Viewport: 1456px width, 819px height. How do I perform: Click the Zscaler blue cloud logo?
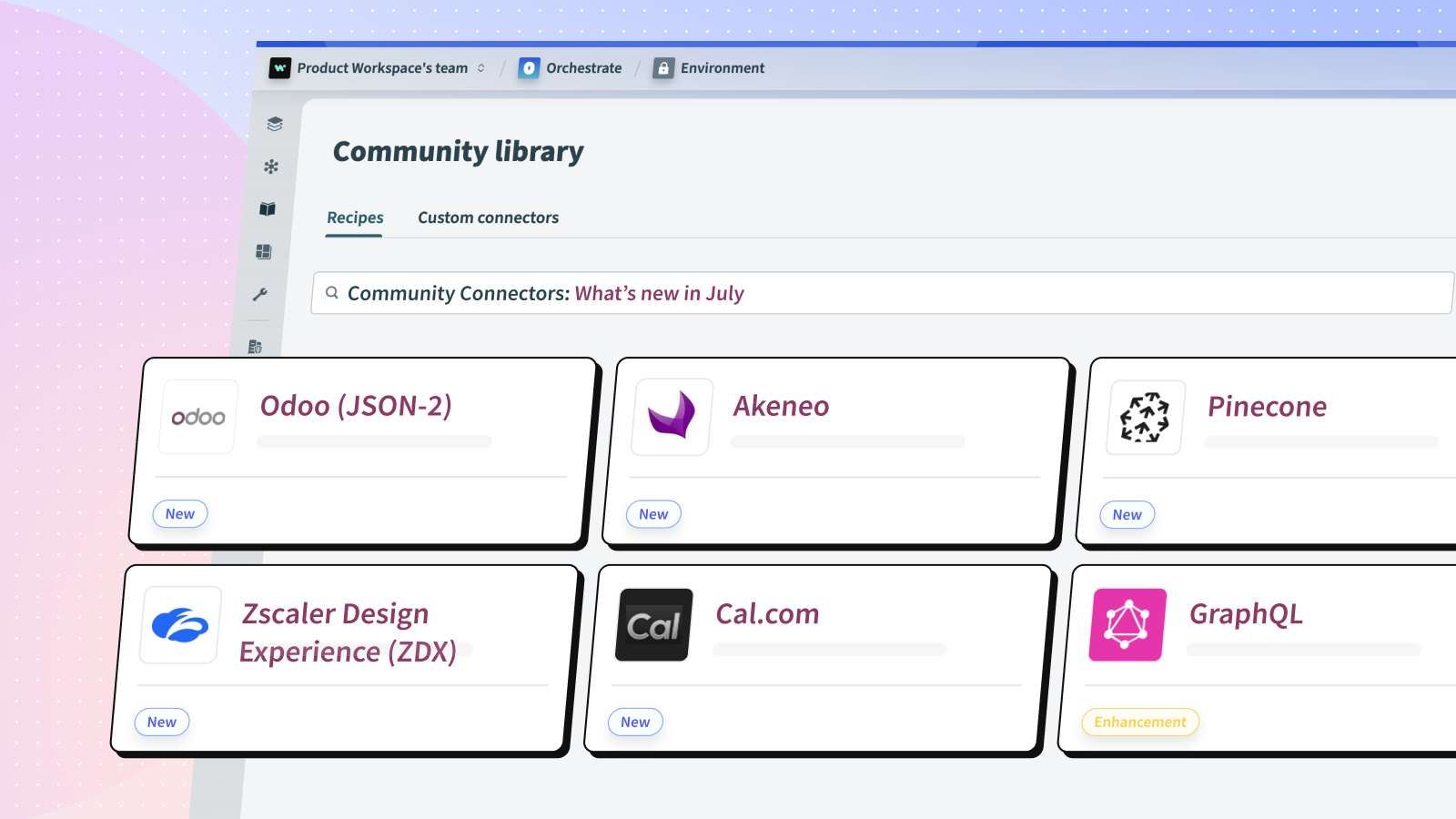(x=180, y=625)
